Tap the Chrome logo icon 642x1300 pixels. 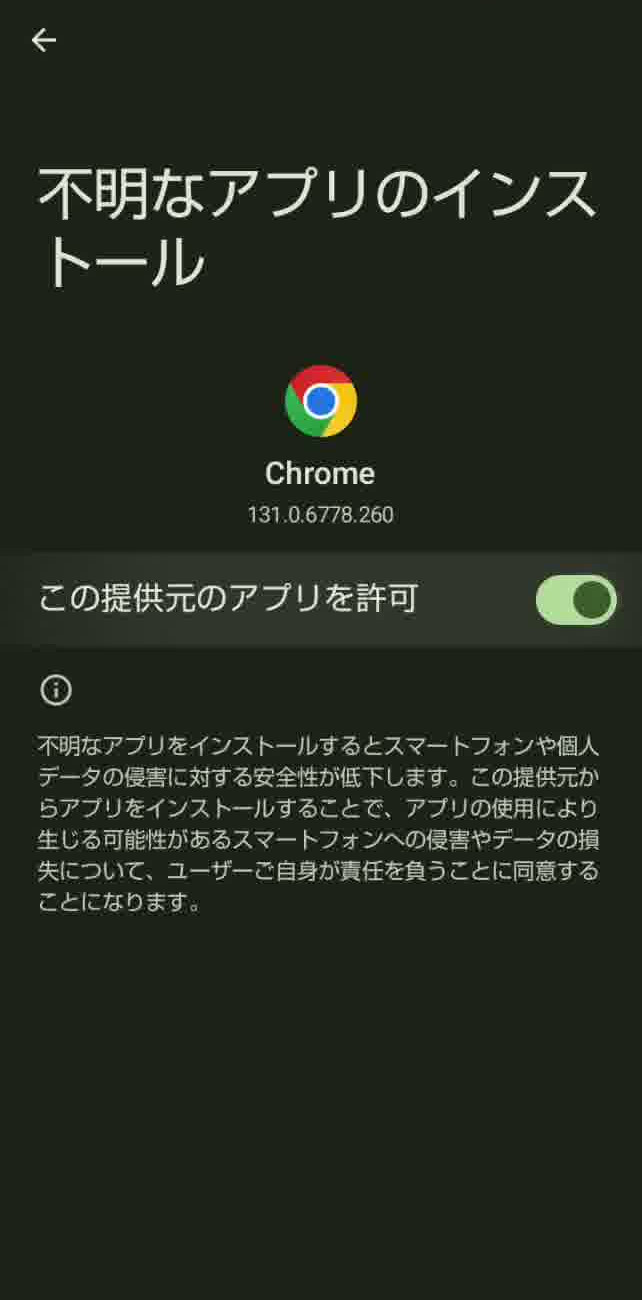pyautogui.click(x=321, y=401)
